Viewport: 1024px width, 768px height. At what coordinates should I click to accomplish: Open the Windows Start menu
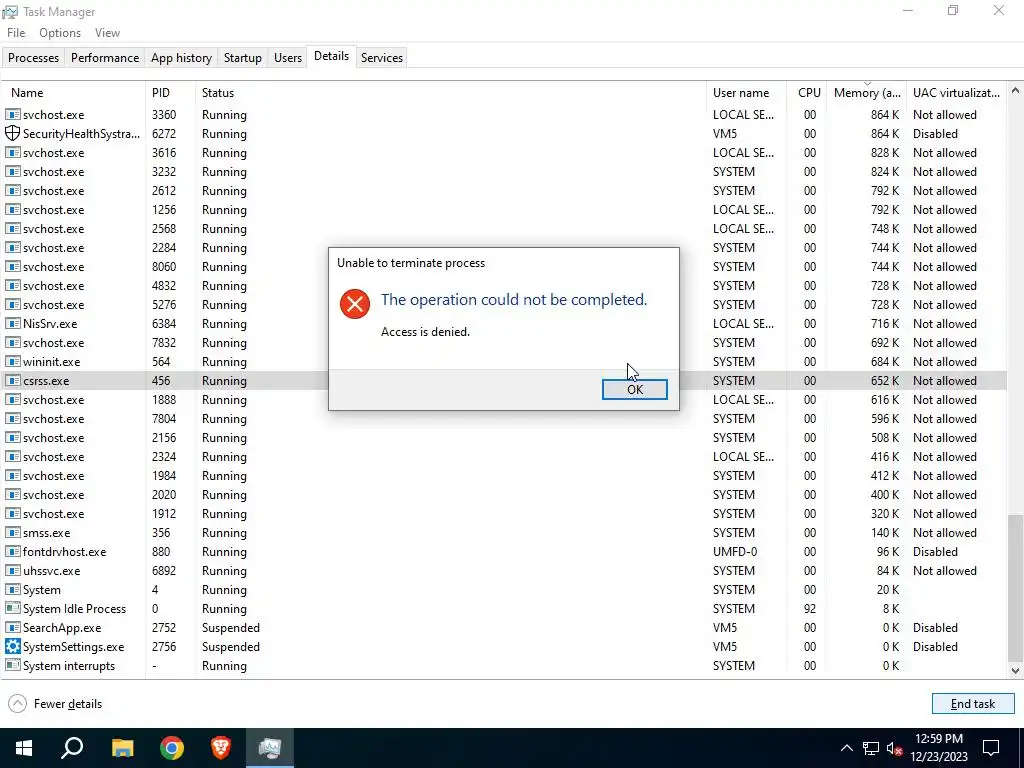coord(24,748)
